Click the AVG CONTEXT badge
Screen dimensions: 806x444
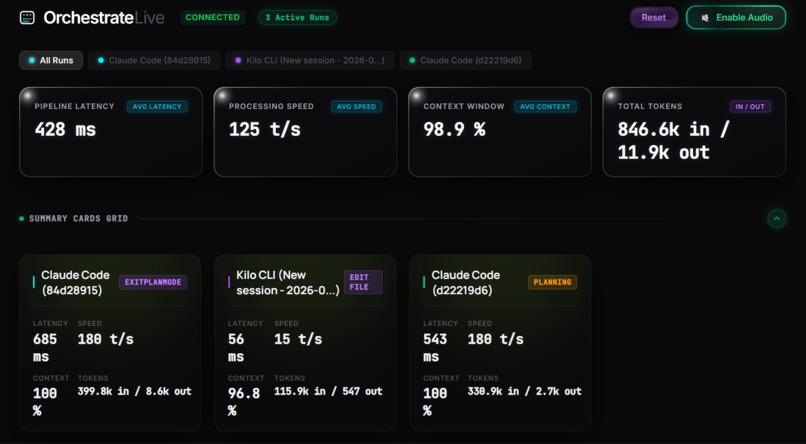(545, 106)
